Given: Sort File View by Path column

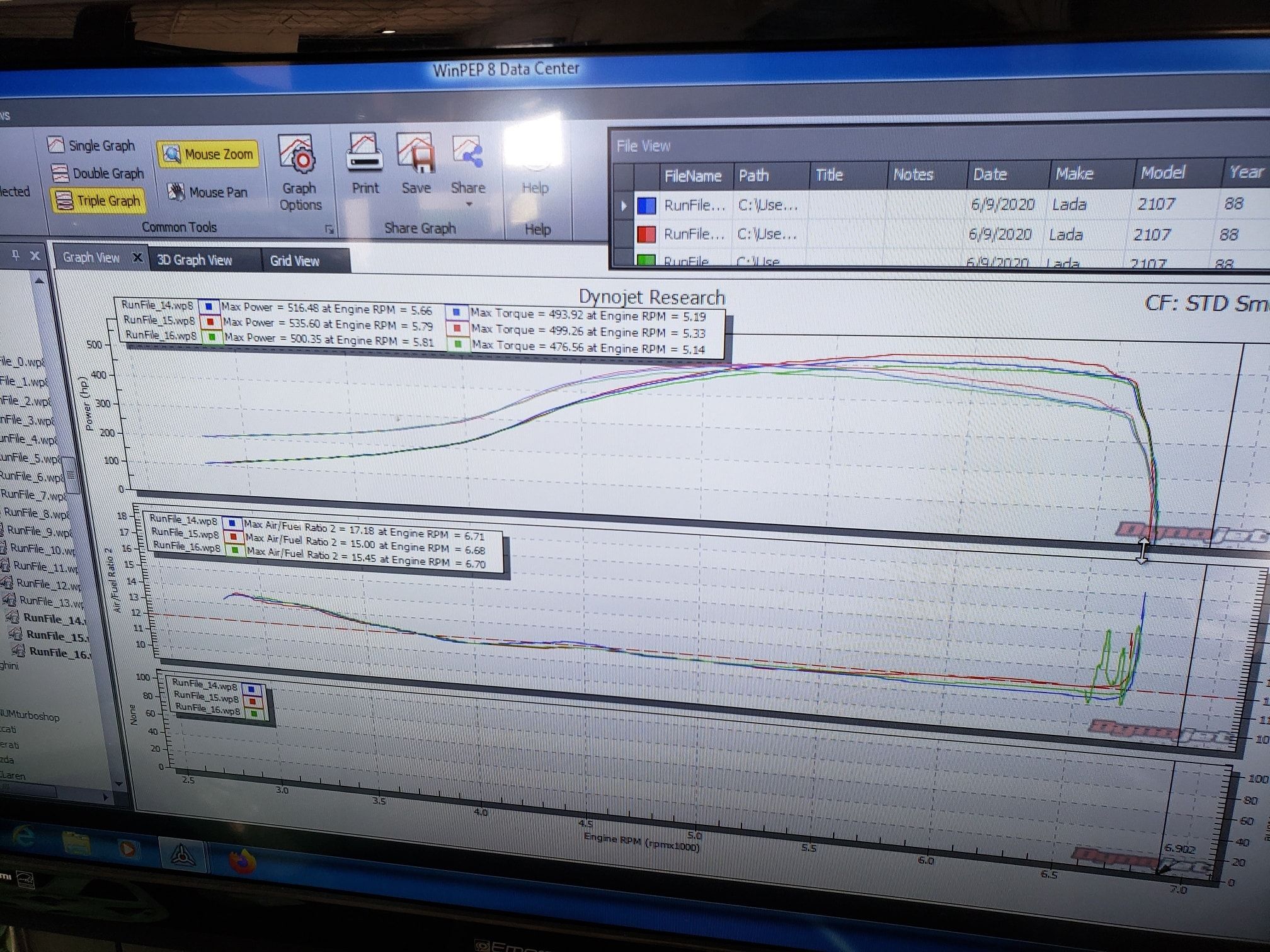Looking at the screenshot, I should pyautogui.click(x=770, y=175).
